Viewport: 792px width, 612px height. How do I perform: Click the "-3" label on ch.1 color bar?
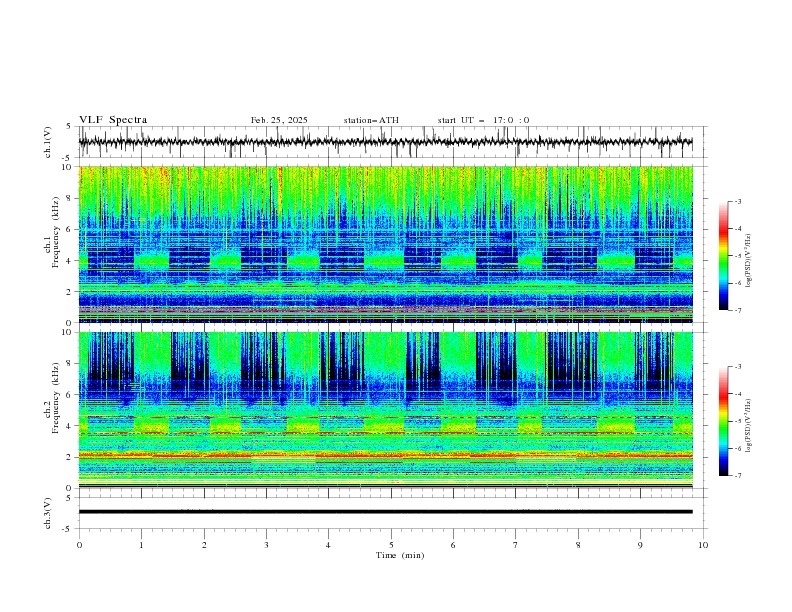737,201
